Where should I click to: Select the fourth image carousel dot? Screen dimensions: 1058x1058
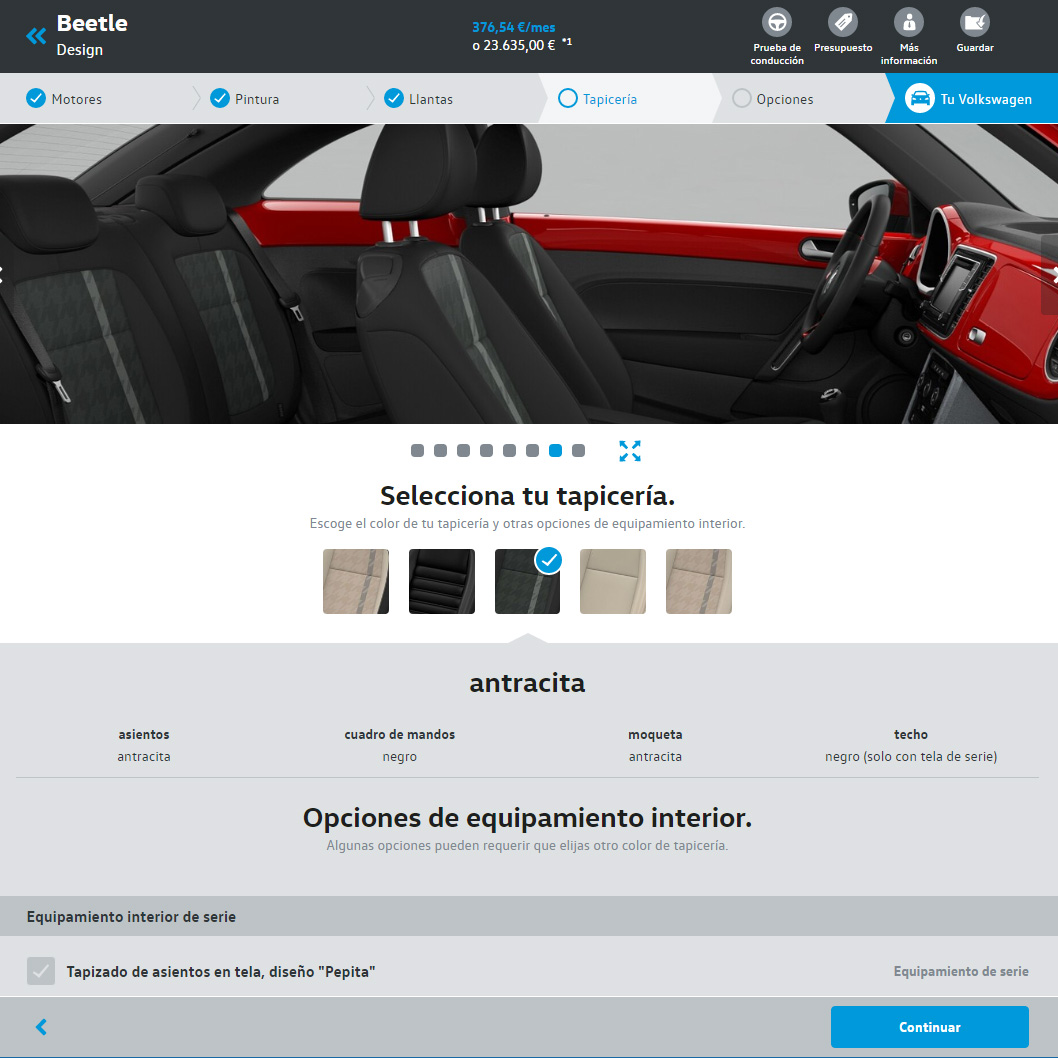click(x=486, y=451)
